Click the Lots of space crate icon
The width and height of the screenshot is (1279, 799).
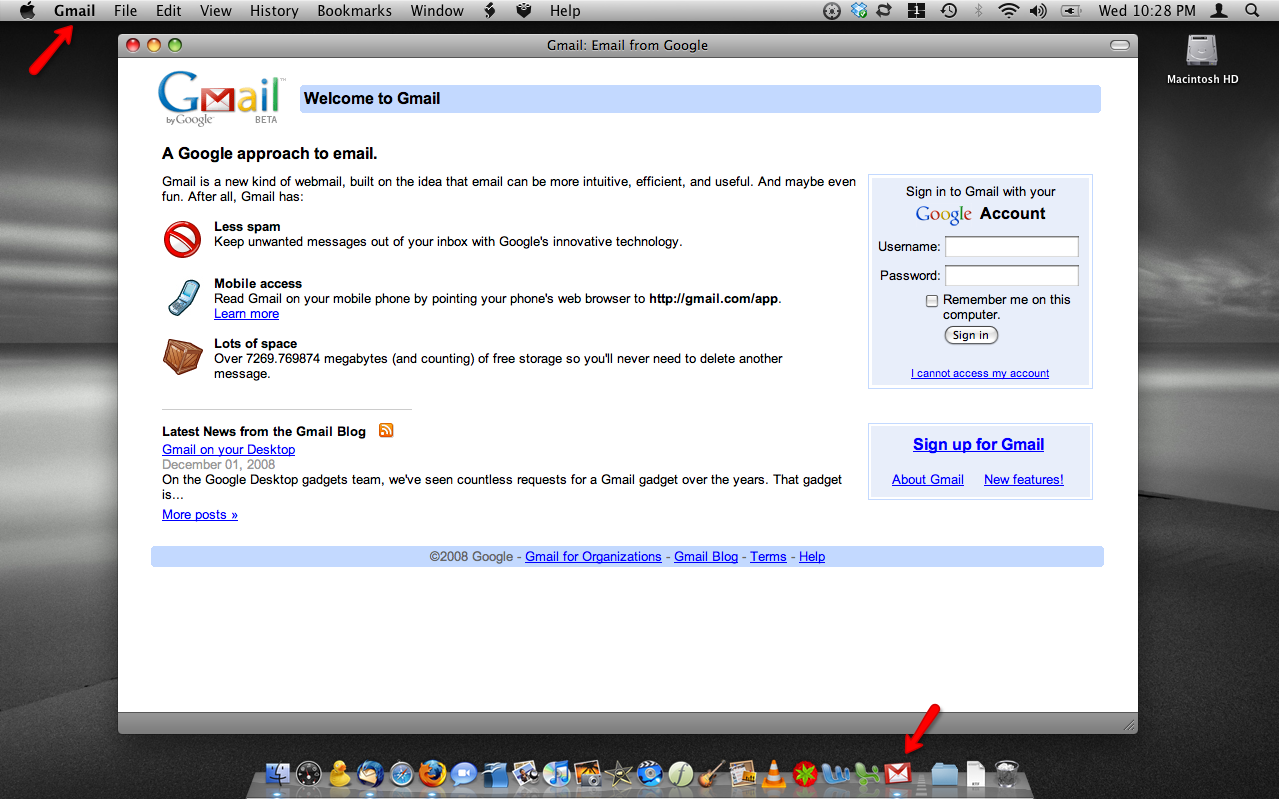[x=182, y=357]
